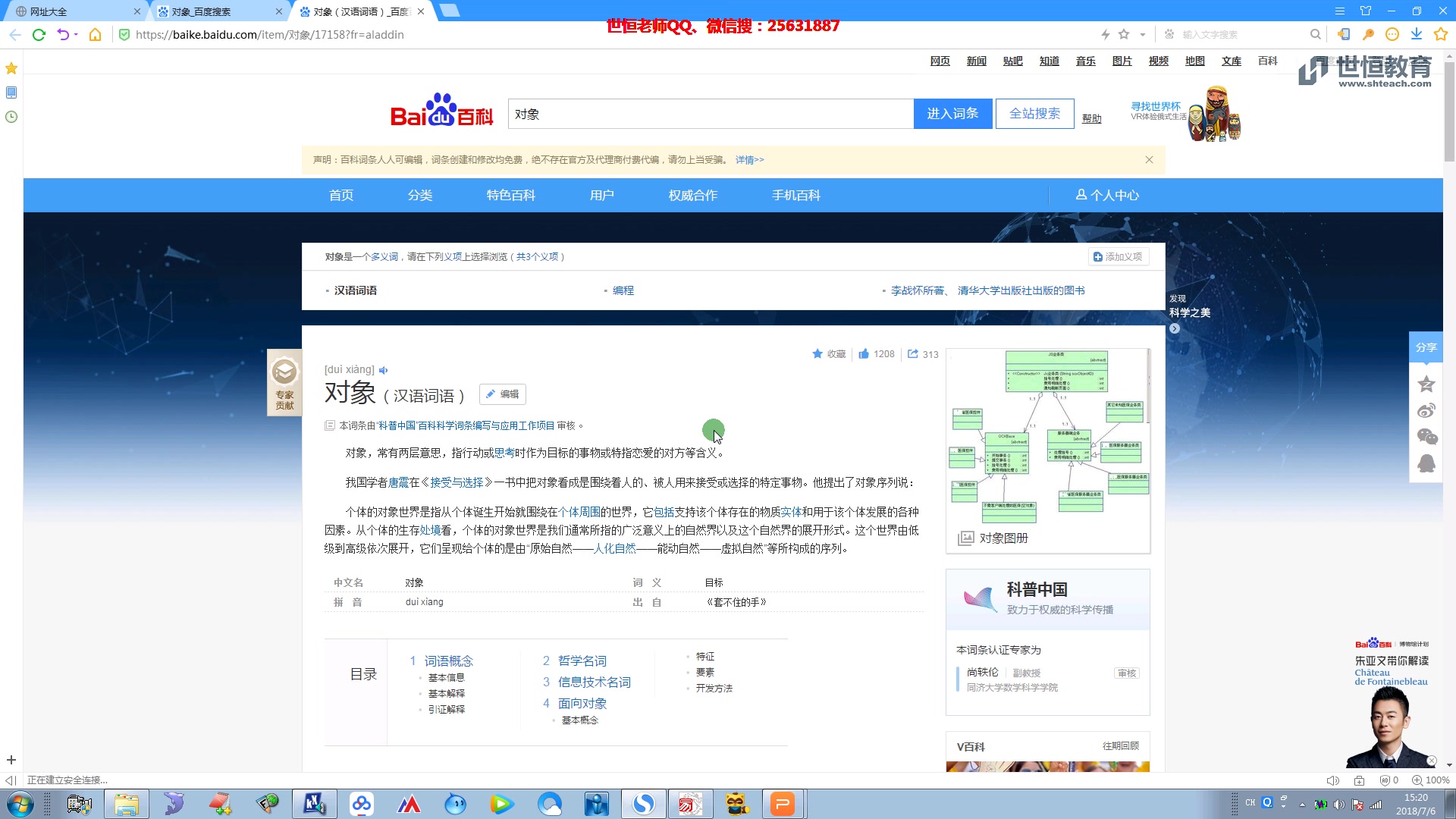This screenshot has width=1456, height=819.
Task: Open 个人中心 in navigation bar
Action: pyautogui.click(x=1107, y=195)
